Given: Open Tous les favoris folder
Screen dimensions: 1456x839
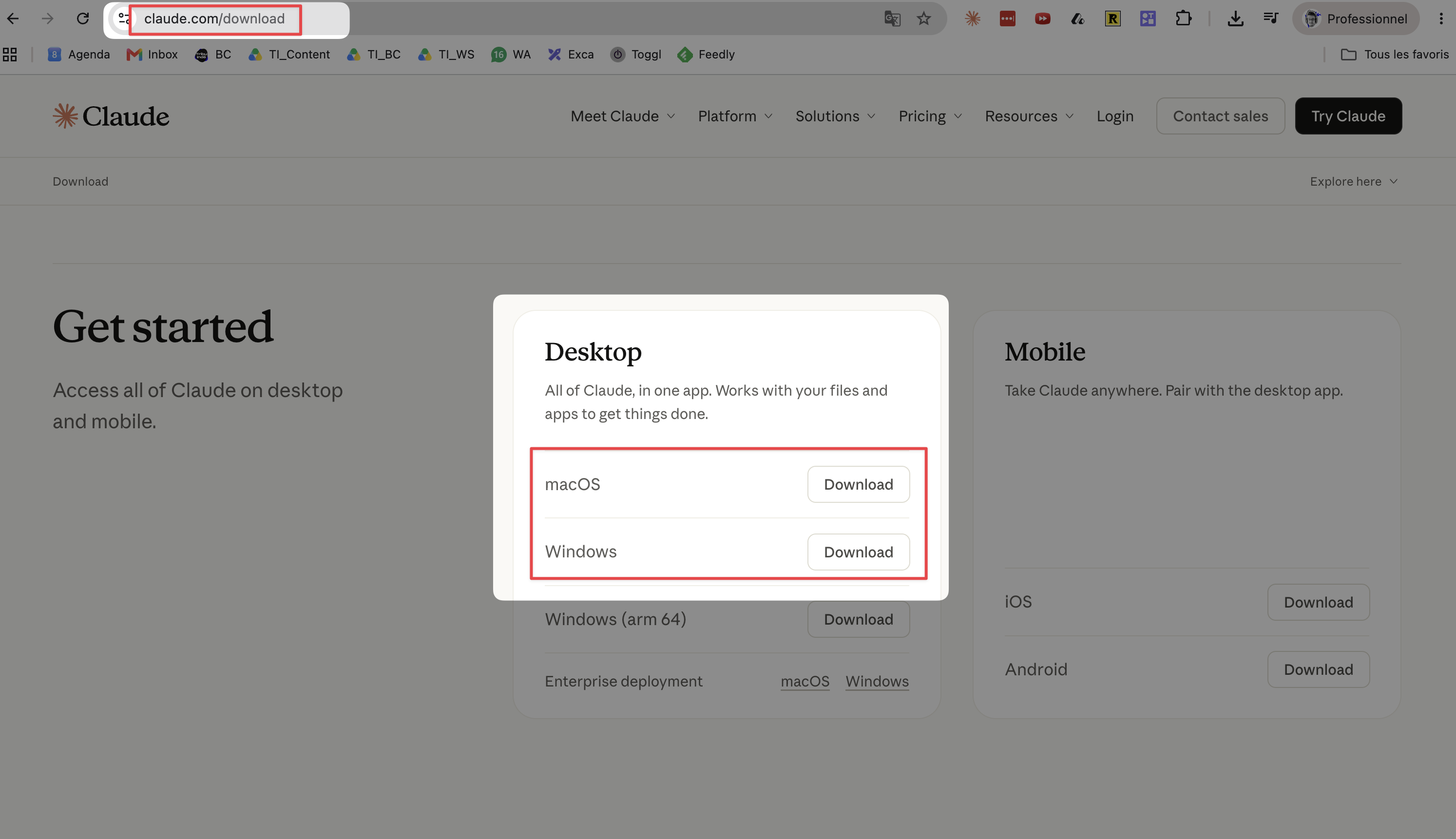Looking at the screenshot, I should tap(1394, 54).
